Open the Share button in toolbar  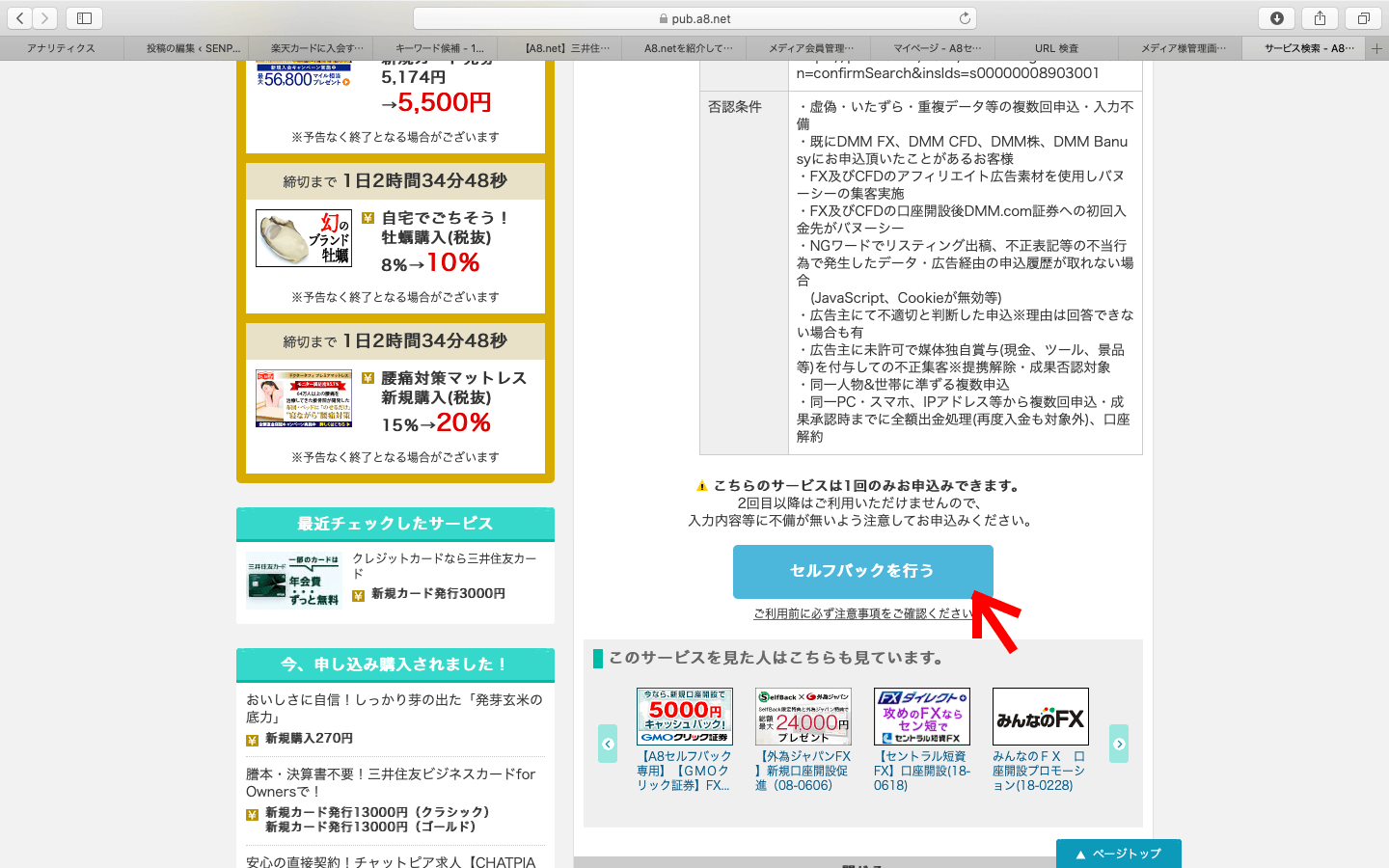click(1320, 17)
